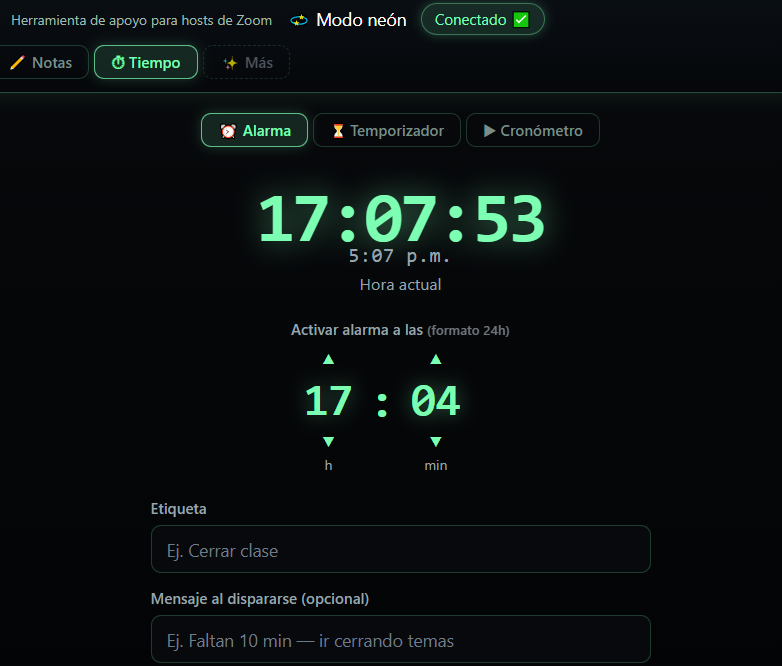Focus the Etiqueta input field
782x666 pixels.
coord(401,549)
